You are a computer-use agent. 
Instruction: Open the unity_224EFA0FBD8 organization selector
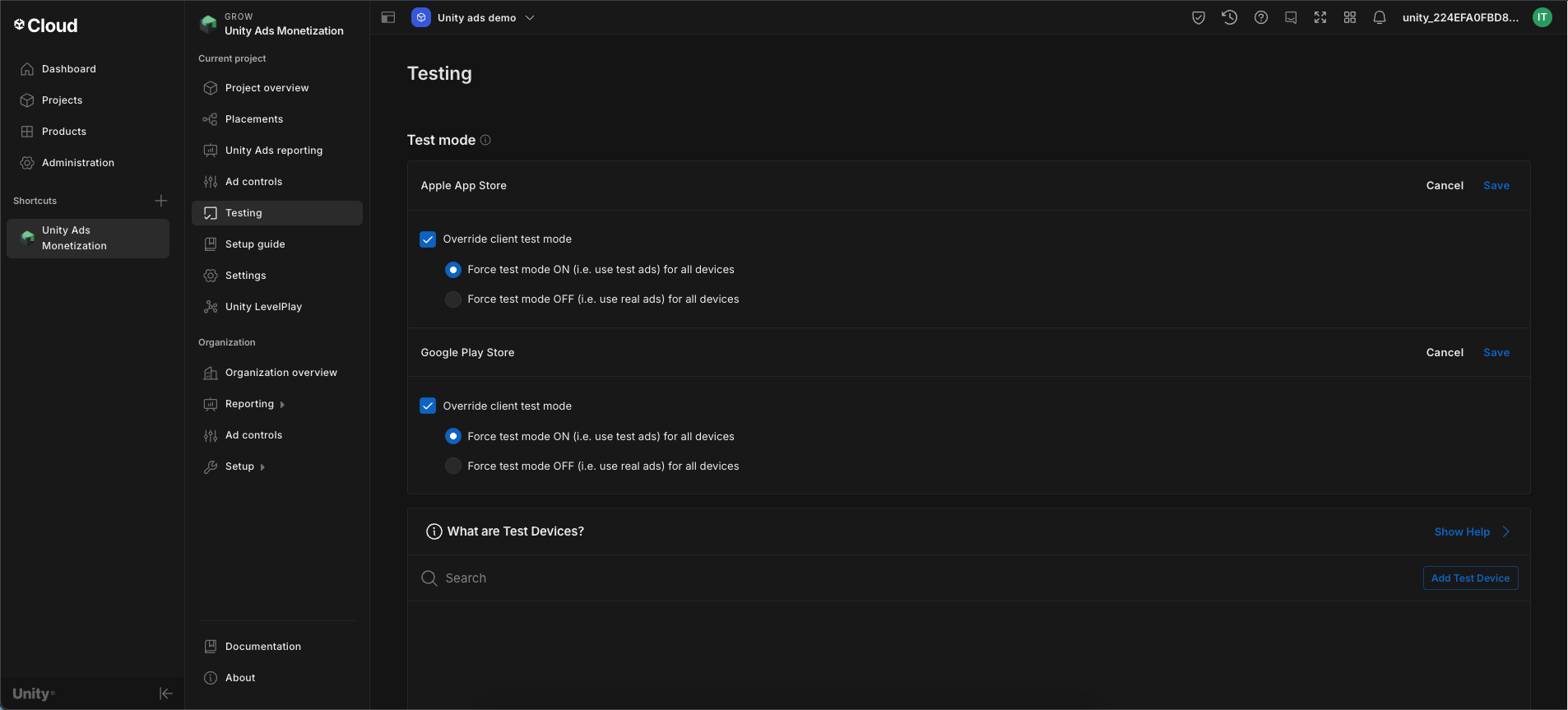tap(1460, 17)
